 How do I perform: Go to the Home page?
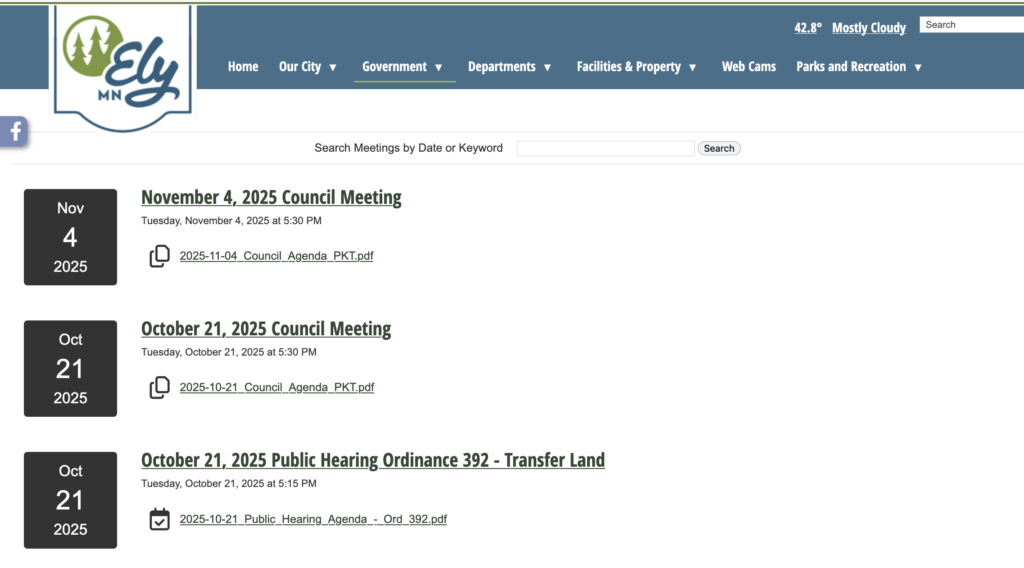coord(243,67)
